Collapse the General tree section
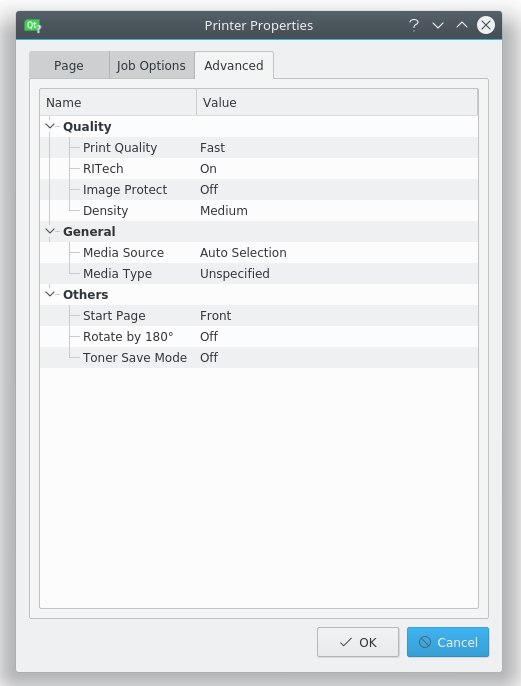The width and height of the screenshot is (521, 686). [x=50, y=231]
